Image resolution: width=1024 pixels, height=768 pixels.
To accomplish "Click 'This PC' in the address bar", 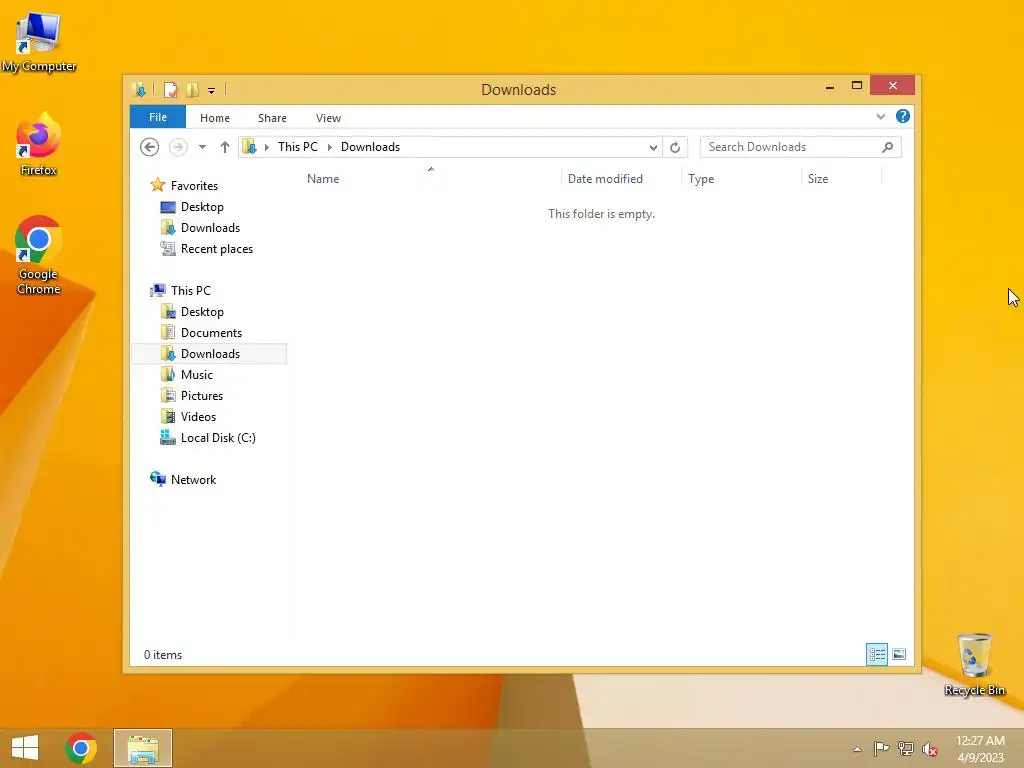I will click(298, 147).
